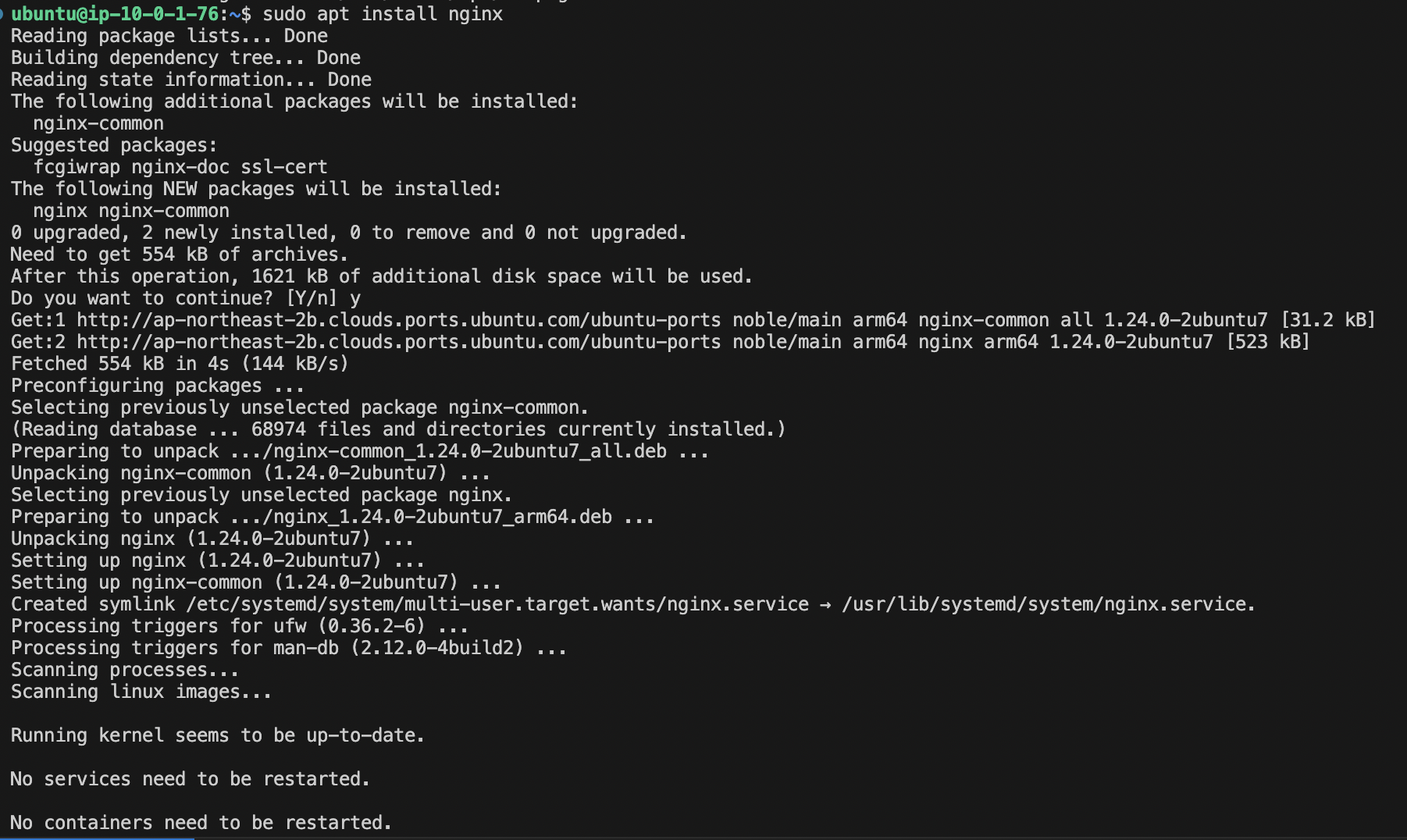This screenshot has width=1407, height=840.
Task: Click the ssl-cert suggested package name
Action: (x=284, y=167)
